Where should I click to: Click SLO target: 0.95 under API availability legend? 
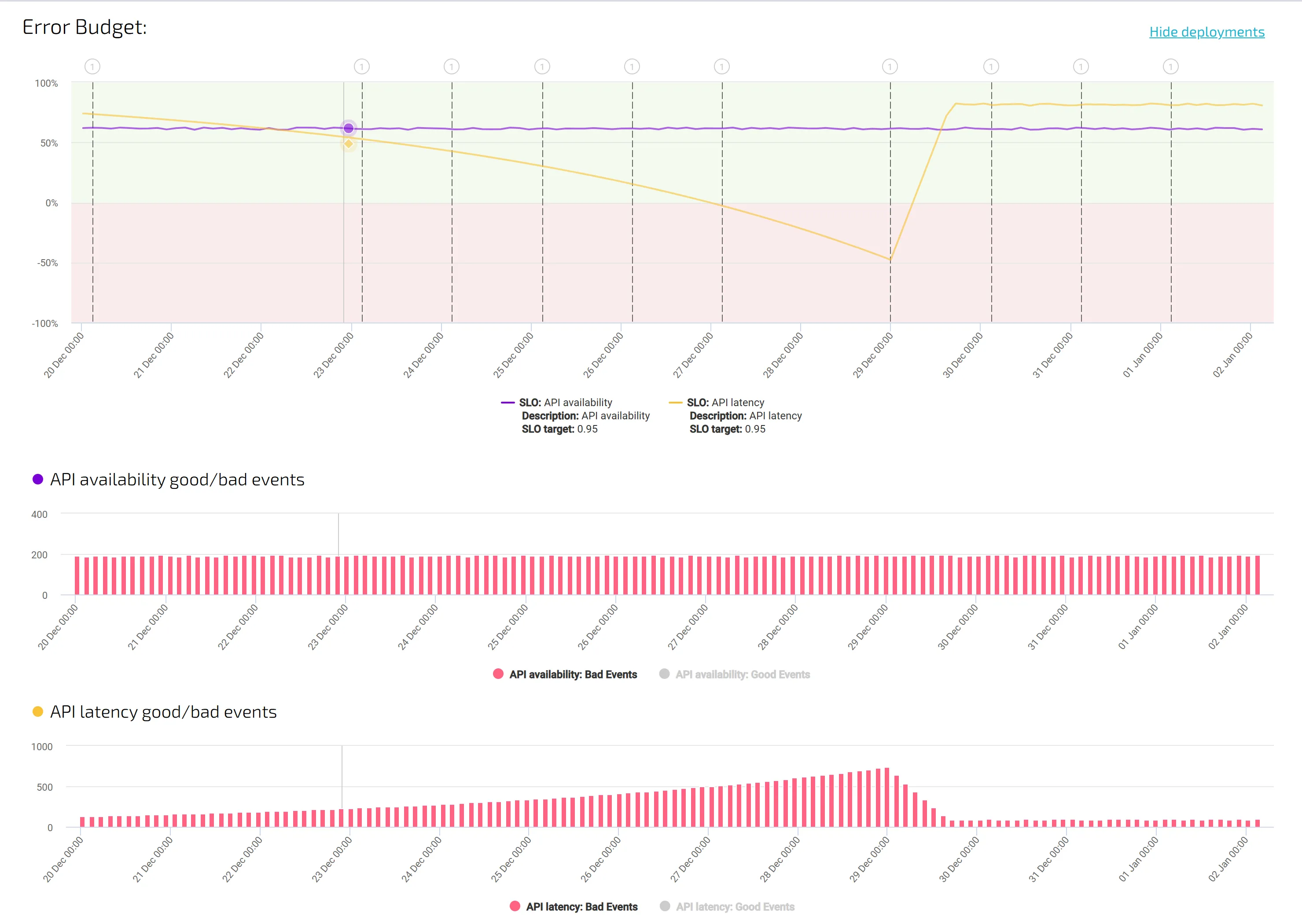559,429
